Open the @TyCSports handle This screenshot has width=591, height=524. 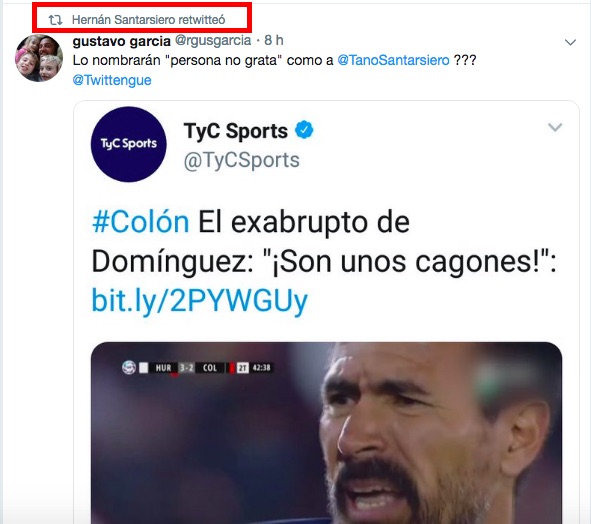click(x=242, y=160)
